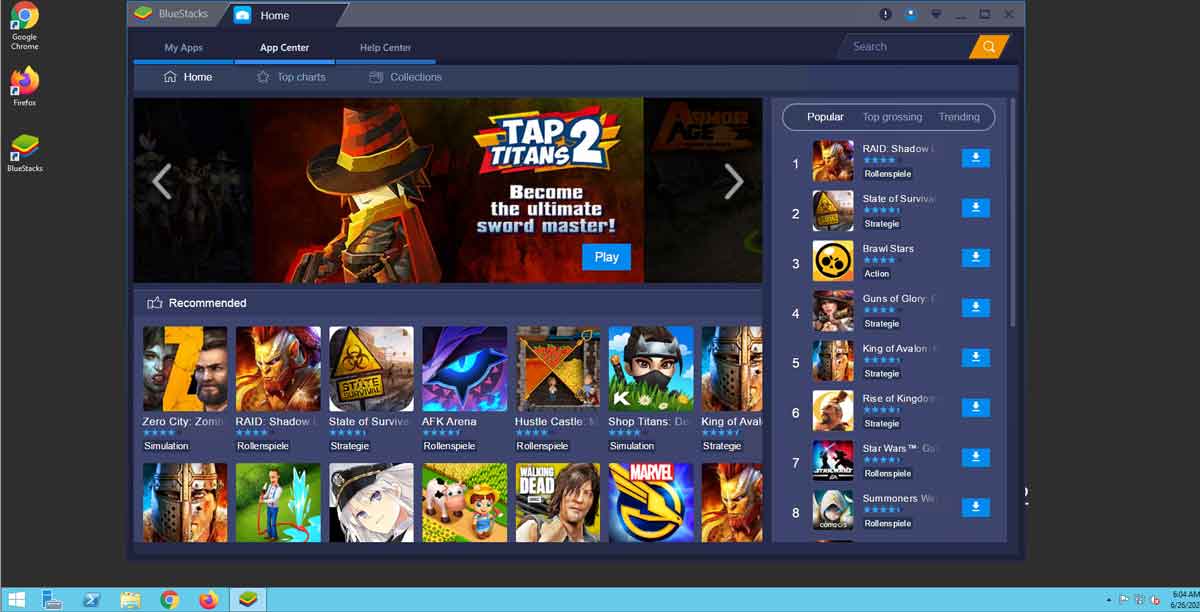Click Action tag under Brawl Stars
Screen dimensions: 1200x612
(877, 274)
